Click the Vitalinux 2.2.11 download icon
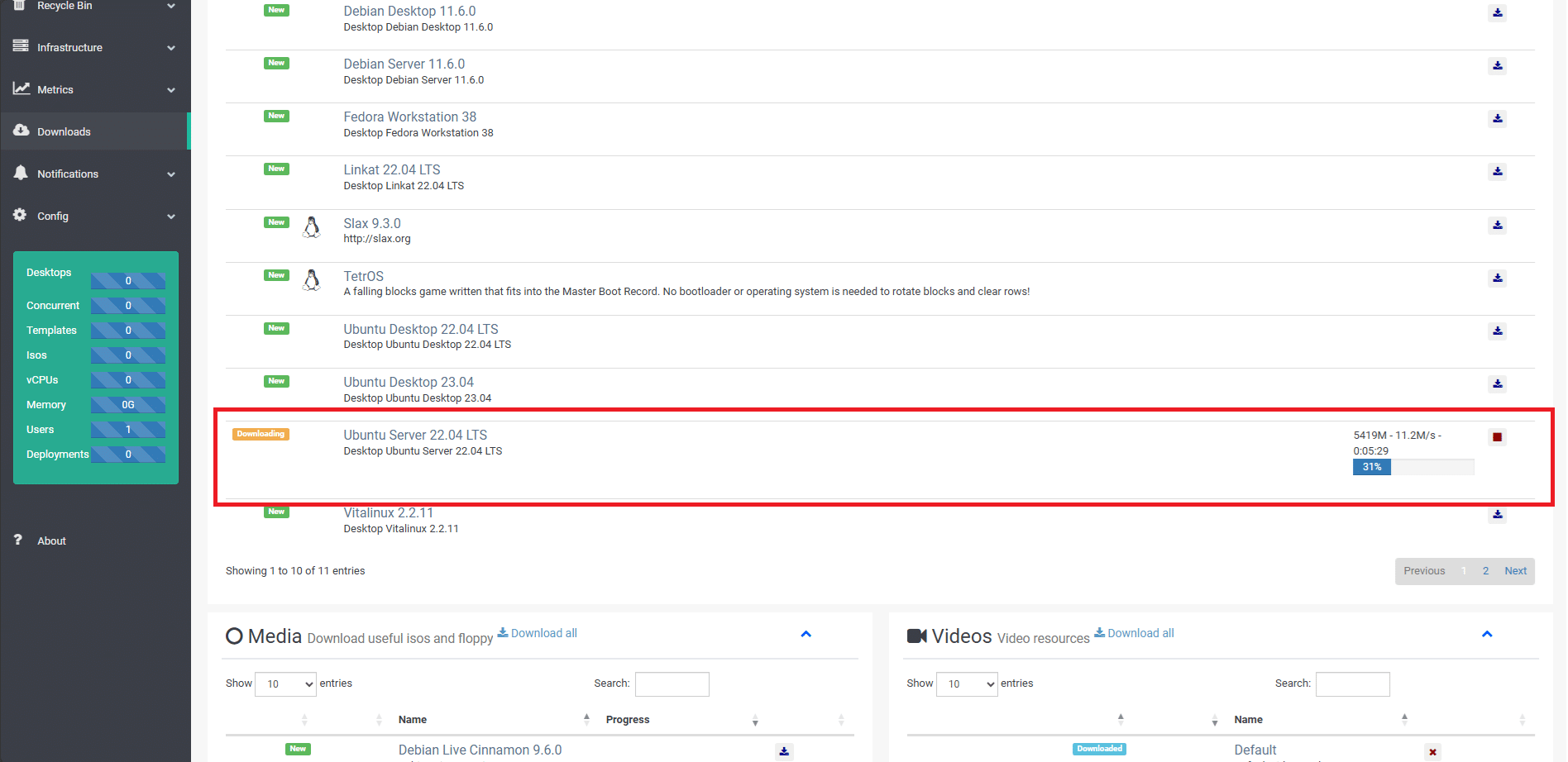 coord(1497,515)
